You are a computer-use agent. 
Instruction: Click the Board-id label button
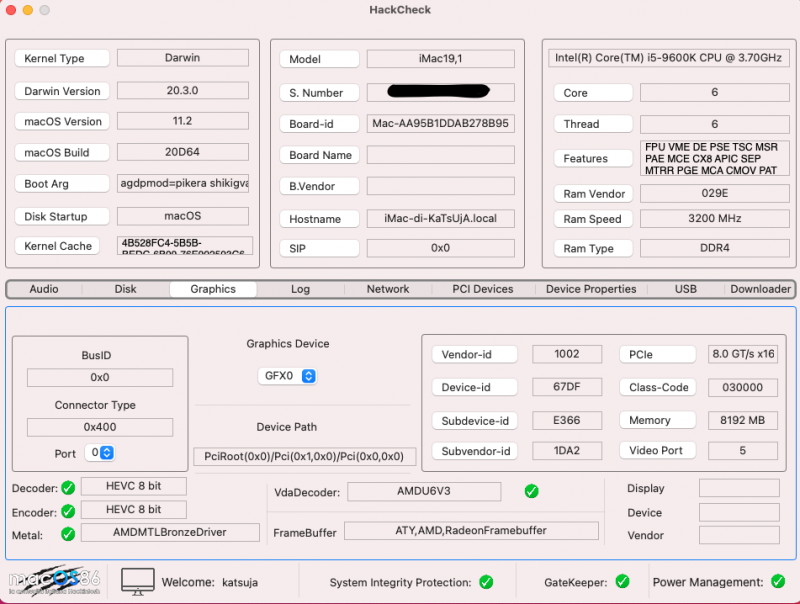(x=319, y=124)
